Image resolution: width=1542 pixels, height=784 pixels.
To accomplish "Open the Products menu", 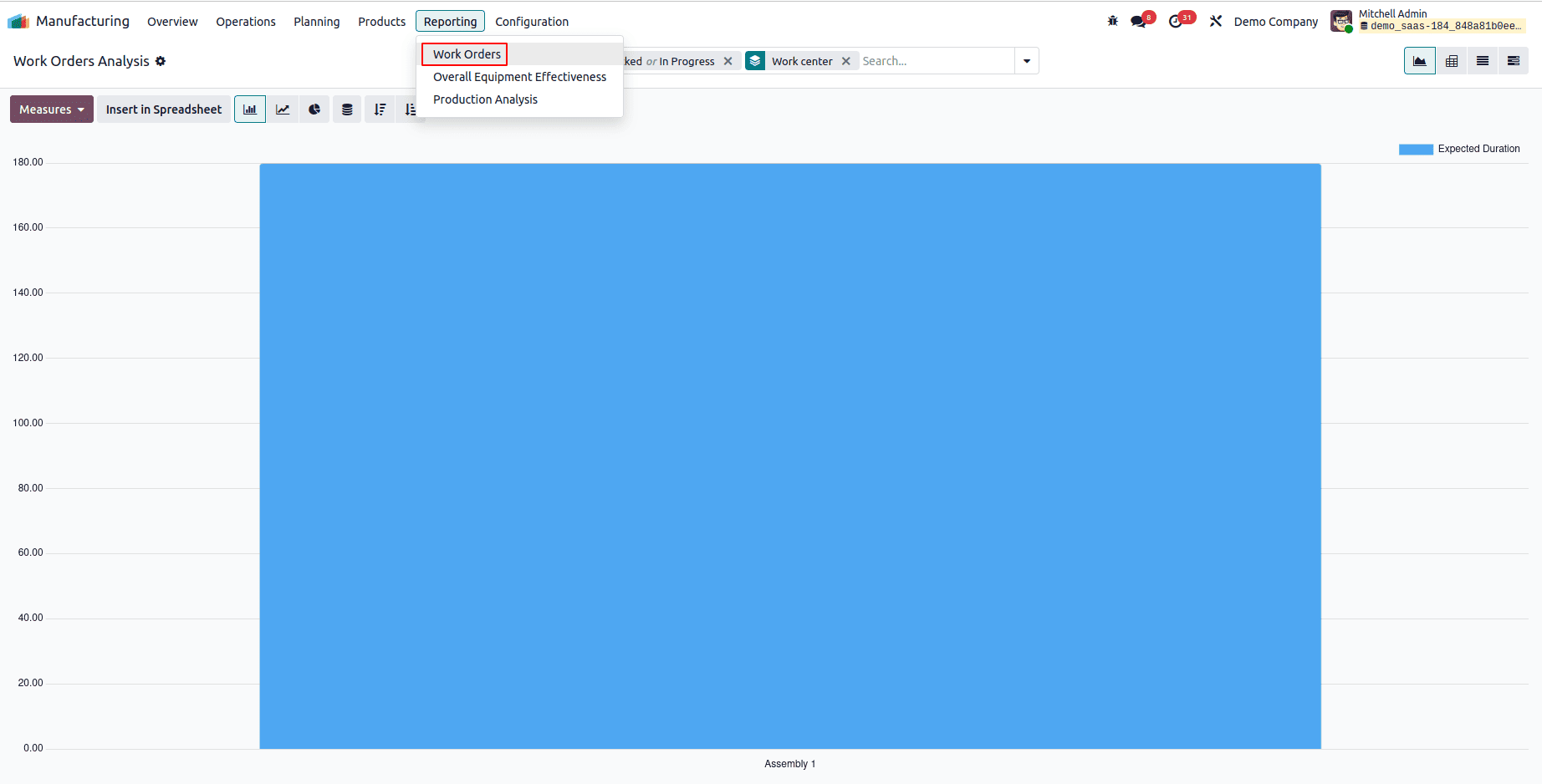I will [x=381, y=22].
